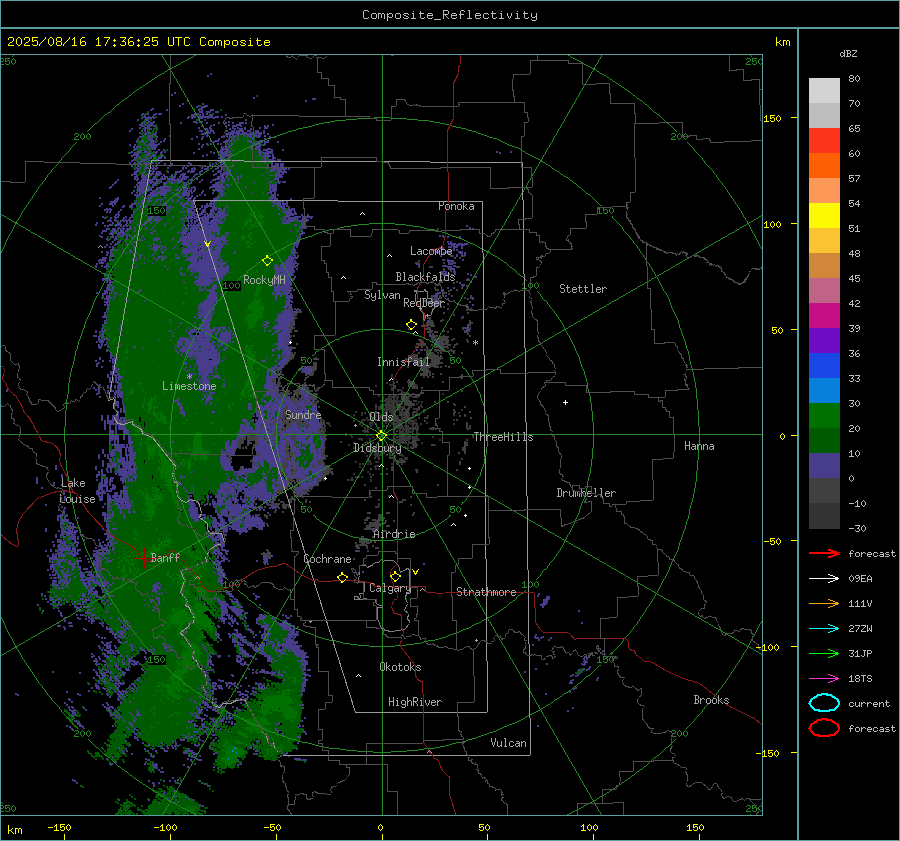Click the orange swatch between 60 and 57
This screenshot has width=900, height=841.
point(824,165)
